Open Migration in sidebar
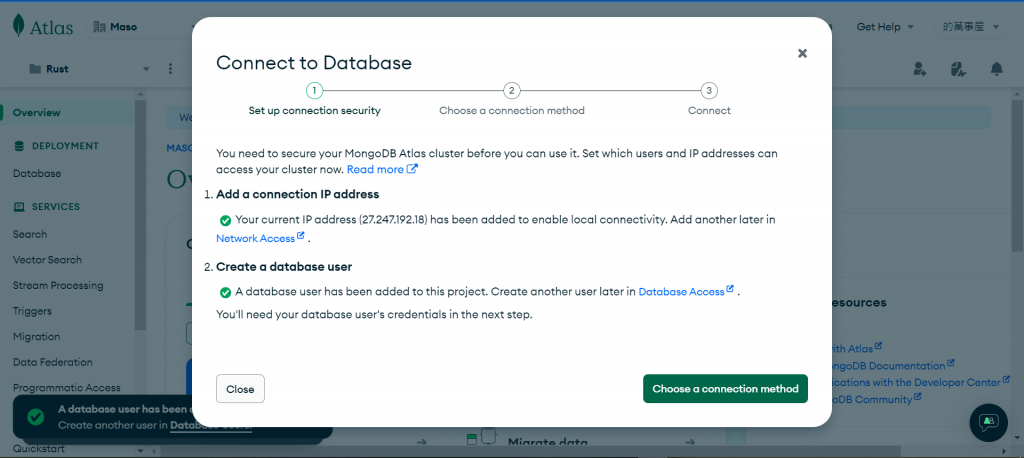 pyautogui.click(x=37, y=336)
